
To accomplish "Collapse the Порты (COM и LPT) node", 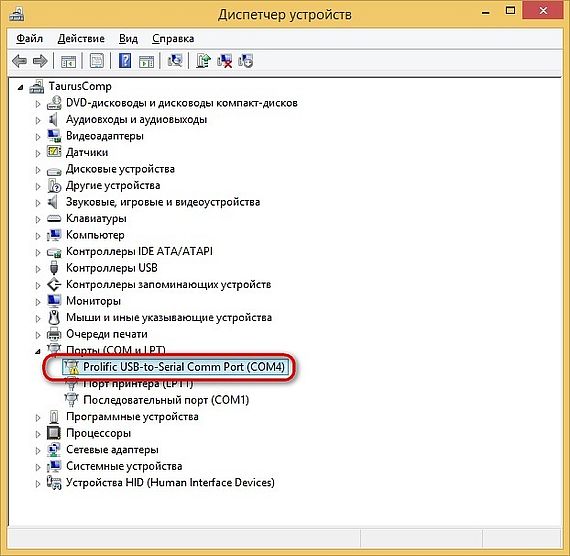I will (x=38, y=352).
